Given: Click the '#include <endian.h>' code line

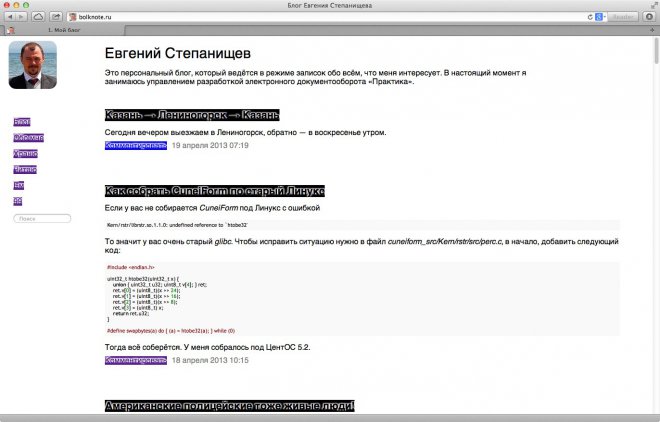Looking at the screenshot, I should pos(131,267).
